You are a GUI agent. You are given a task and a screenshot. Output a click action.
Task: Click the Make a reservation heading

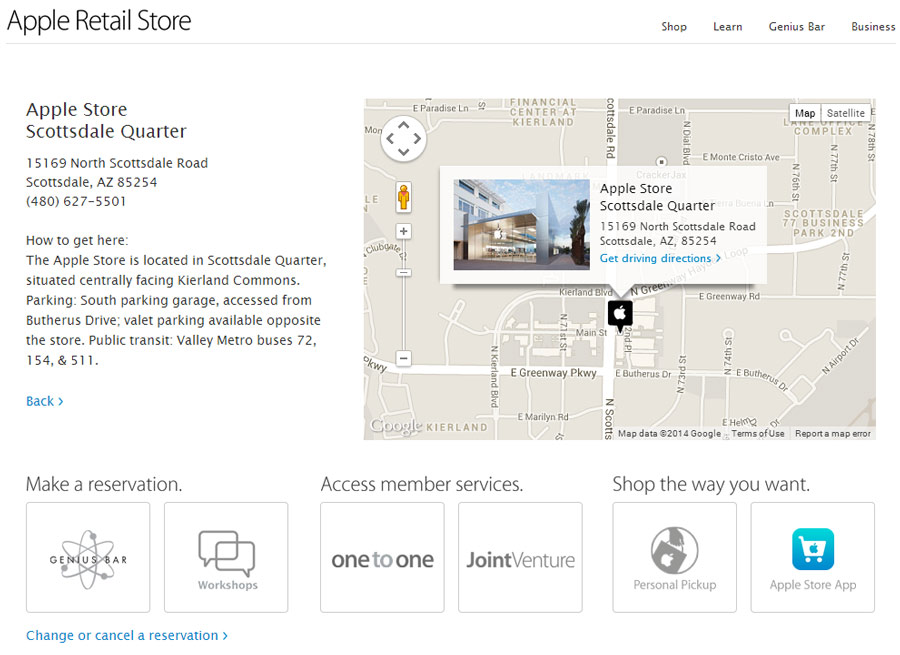tap(104, 484)
